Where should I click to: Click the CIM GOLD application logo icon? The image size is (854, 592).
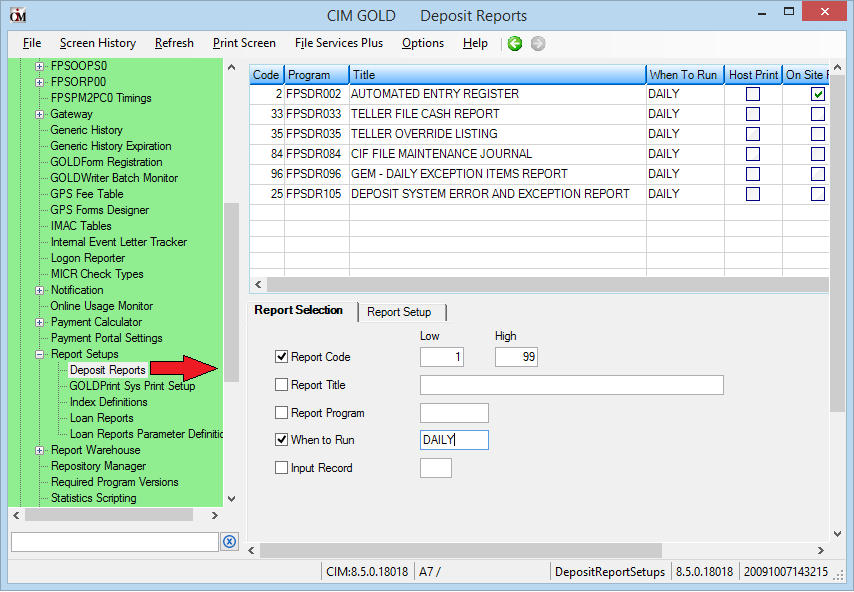coord(17,16)
